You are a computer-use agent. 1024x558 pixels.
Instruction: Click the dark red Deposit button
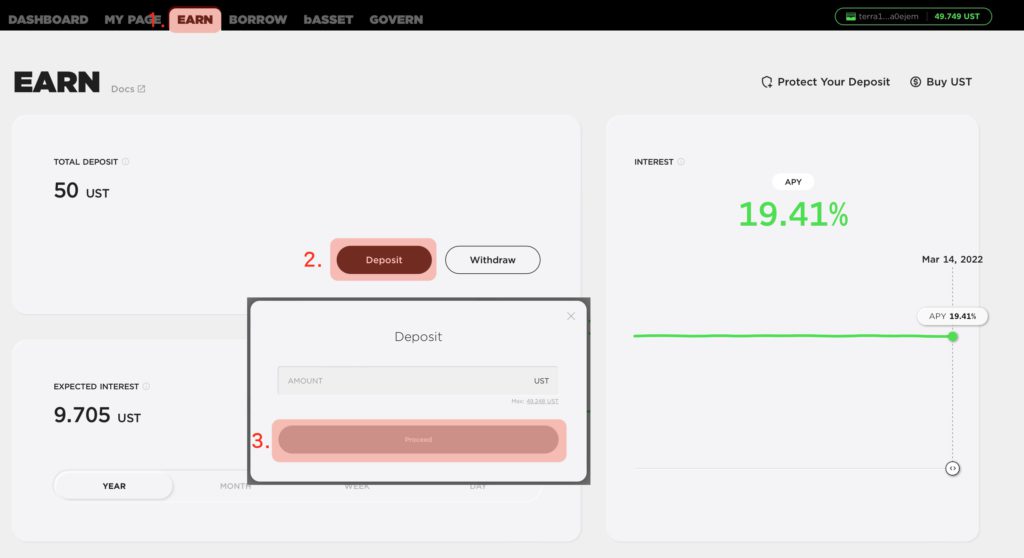384,259
